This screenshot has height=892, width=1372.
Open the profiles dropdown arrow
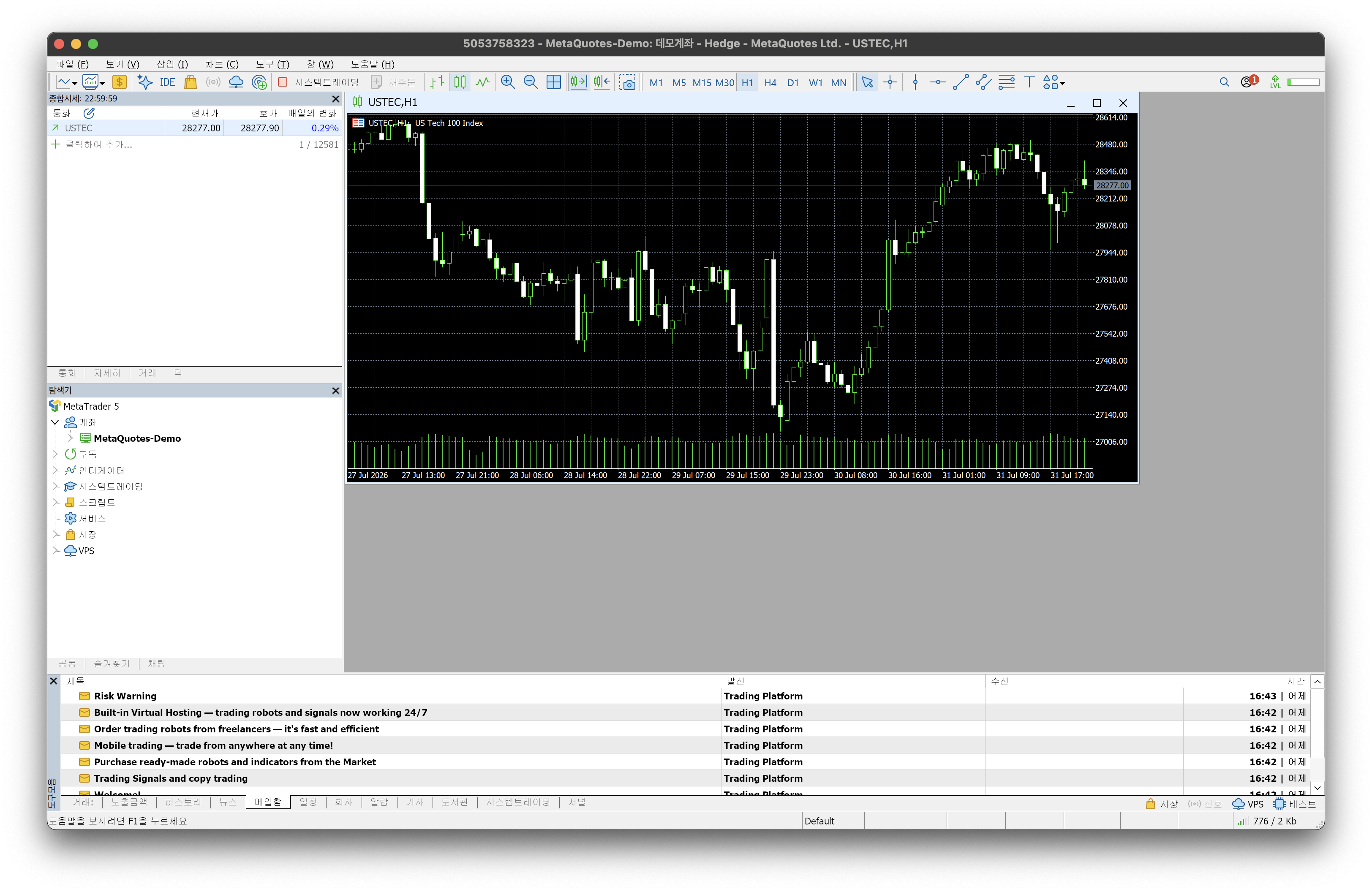point(102,84)
